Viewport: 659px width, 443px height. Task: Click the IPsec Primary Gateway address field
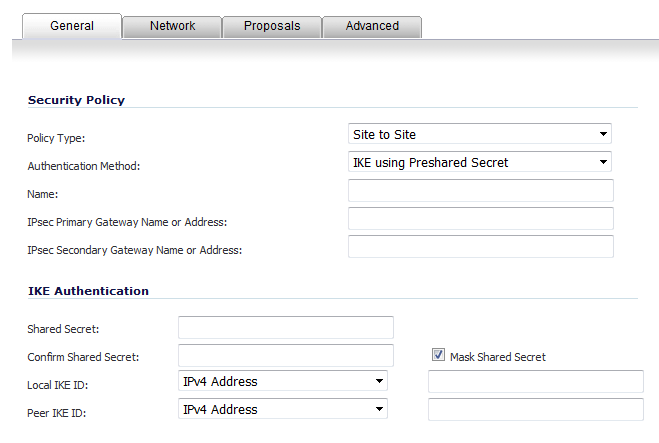[481, 219]
